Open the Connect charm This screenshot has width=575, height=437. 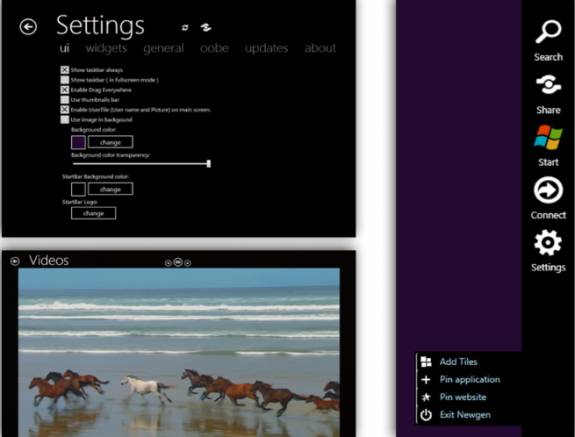548,198
